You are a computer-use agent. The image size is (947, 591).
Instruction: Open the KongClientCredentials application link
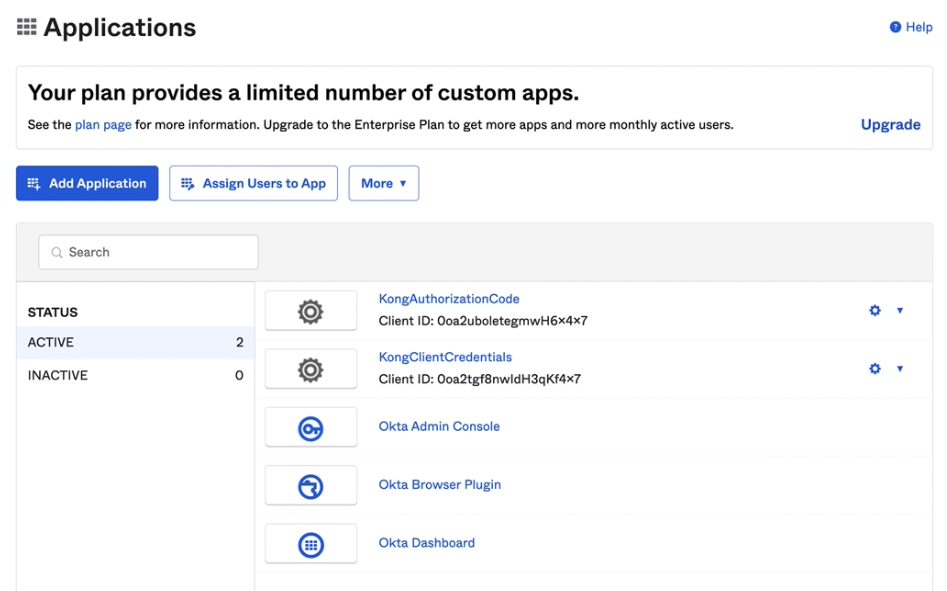[445, 357]
